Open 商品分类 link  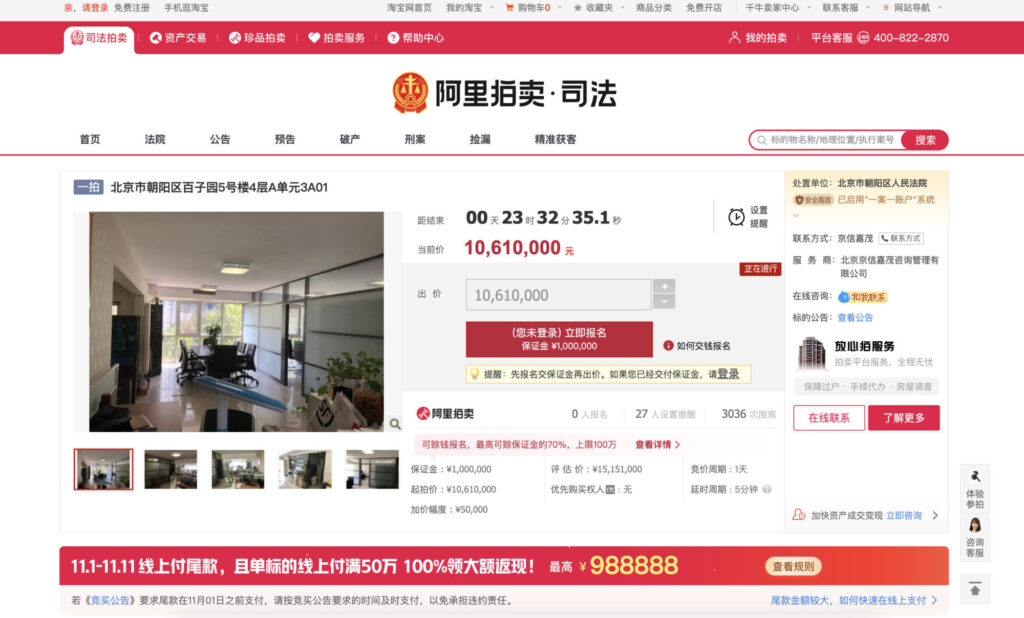pos(654,8)
